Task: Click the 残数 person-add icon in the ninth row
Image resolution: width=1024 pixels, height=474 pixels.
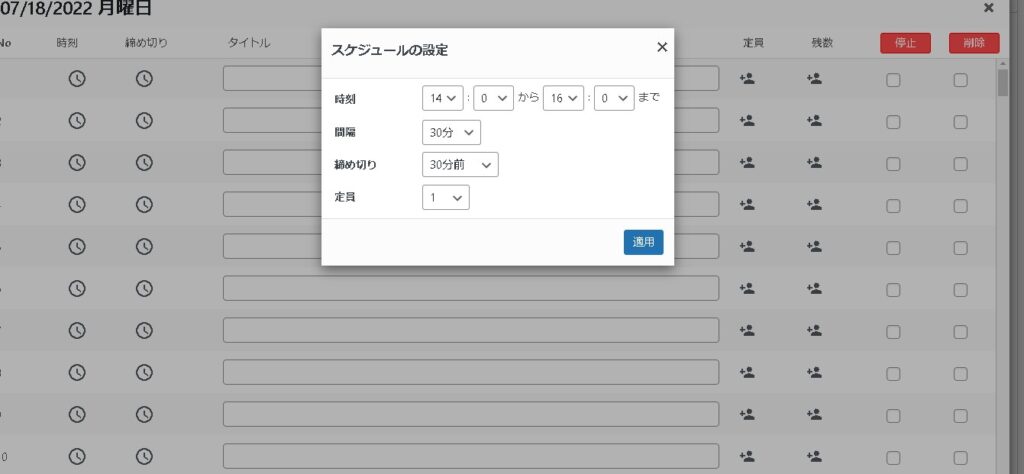Action: 814,414
